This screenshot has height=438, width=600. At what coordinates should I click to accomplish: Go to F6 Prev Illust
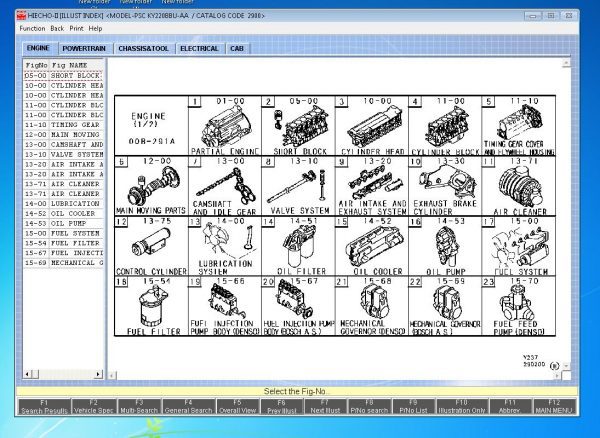pyautogui.click(x=282, y=407)
